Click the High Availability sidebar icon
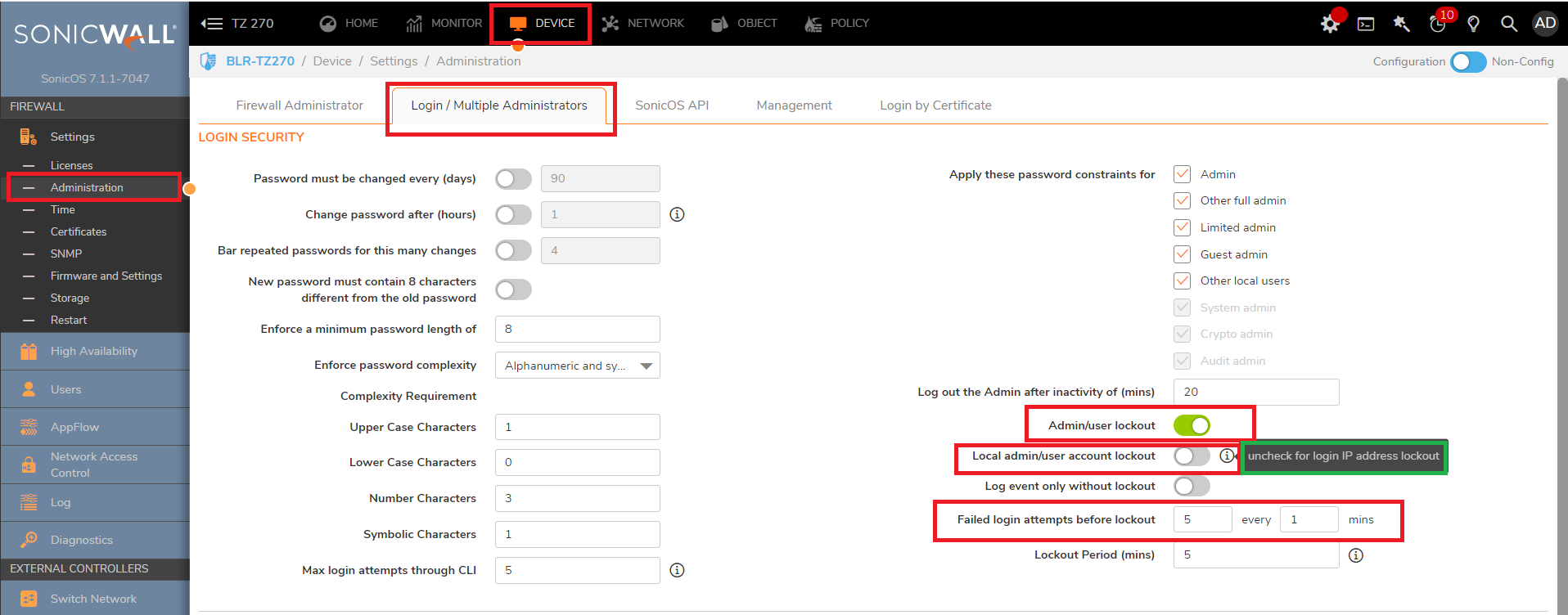The image size is (1568, 615). tap(29, 351)
